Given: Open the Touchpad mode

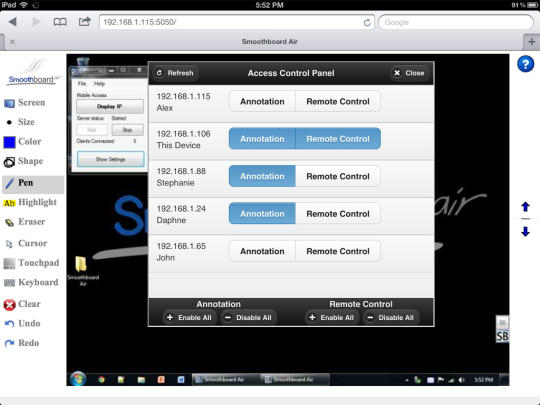Looking at the screenshot, I should [x=31, y=263].
